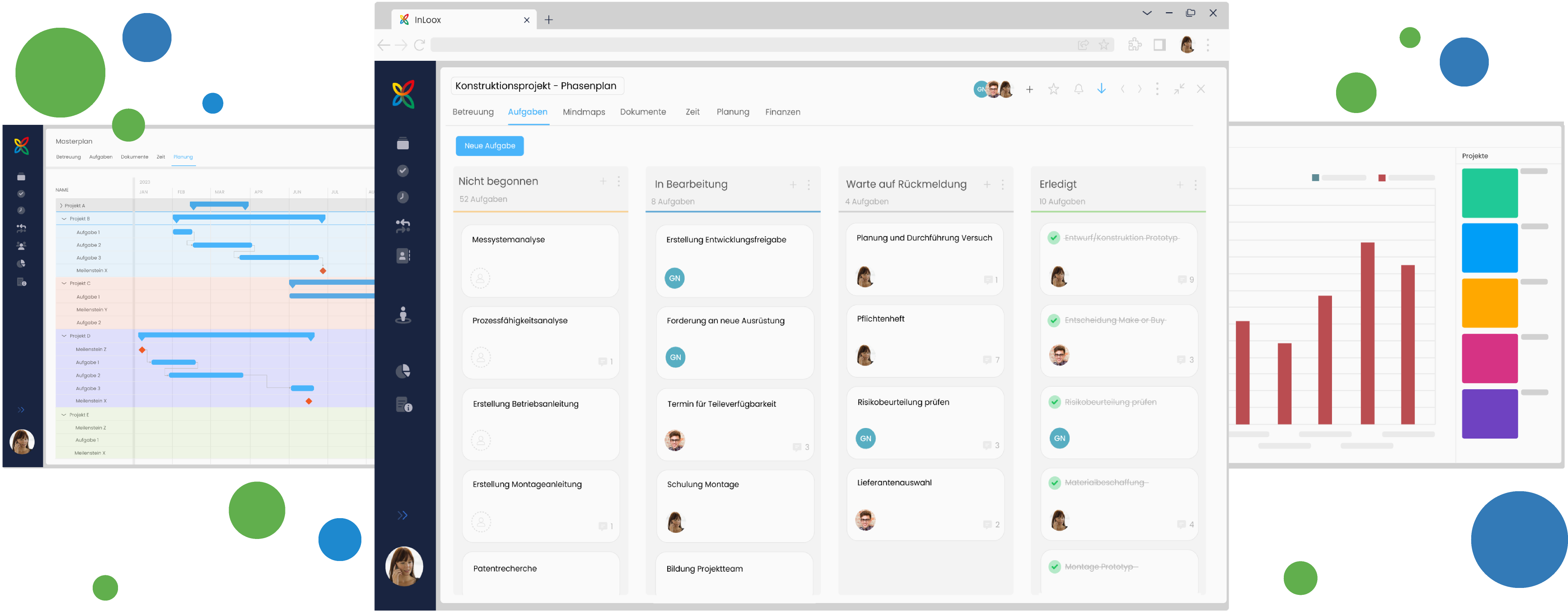Select the pie chart dashboard icon in sidebar
Image resolution: width=1568 pixels, height=612 pixels.
[x=403, y=370]
